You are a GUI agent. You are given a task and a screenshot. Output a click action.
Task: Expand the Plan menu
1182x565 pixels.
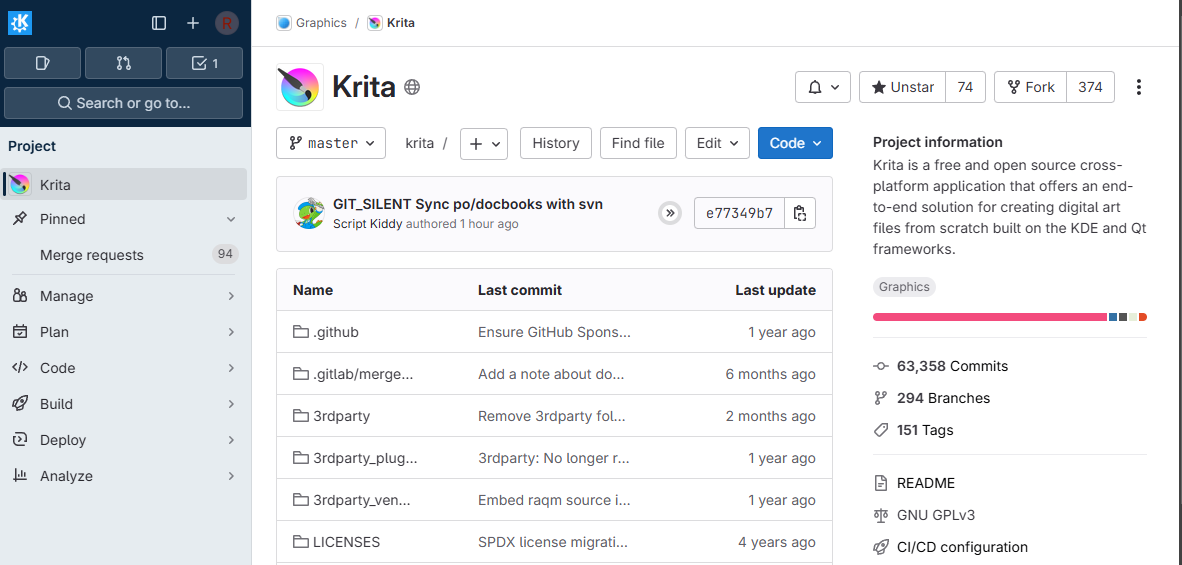coord(124,332)
